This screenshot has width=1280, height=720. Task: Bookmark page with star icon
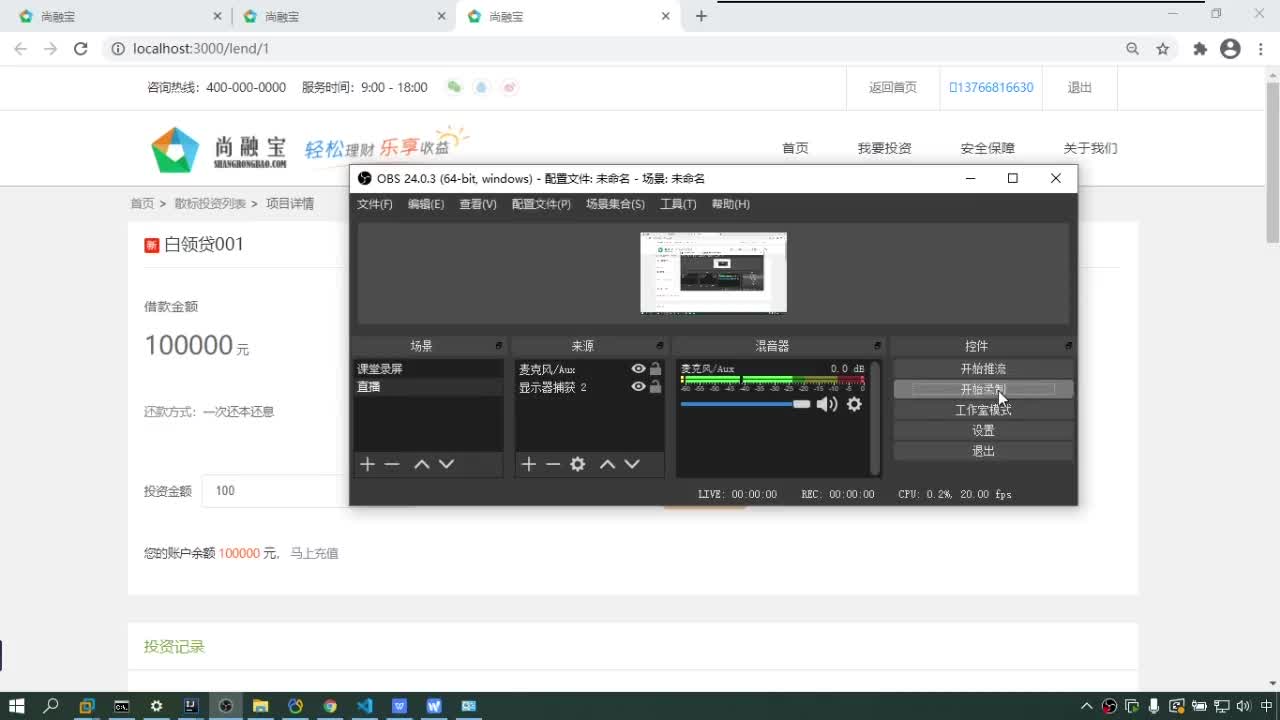pos(1163,48)
